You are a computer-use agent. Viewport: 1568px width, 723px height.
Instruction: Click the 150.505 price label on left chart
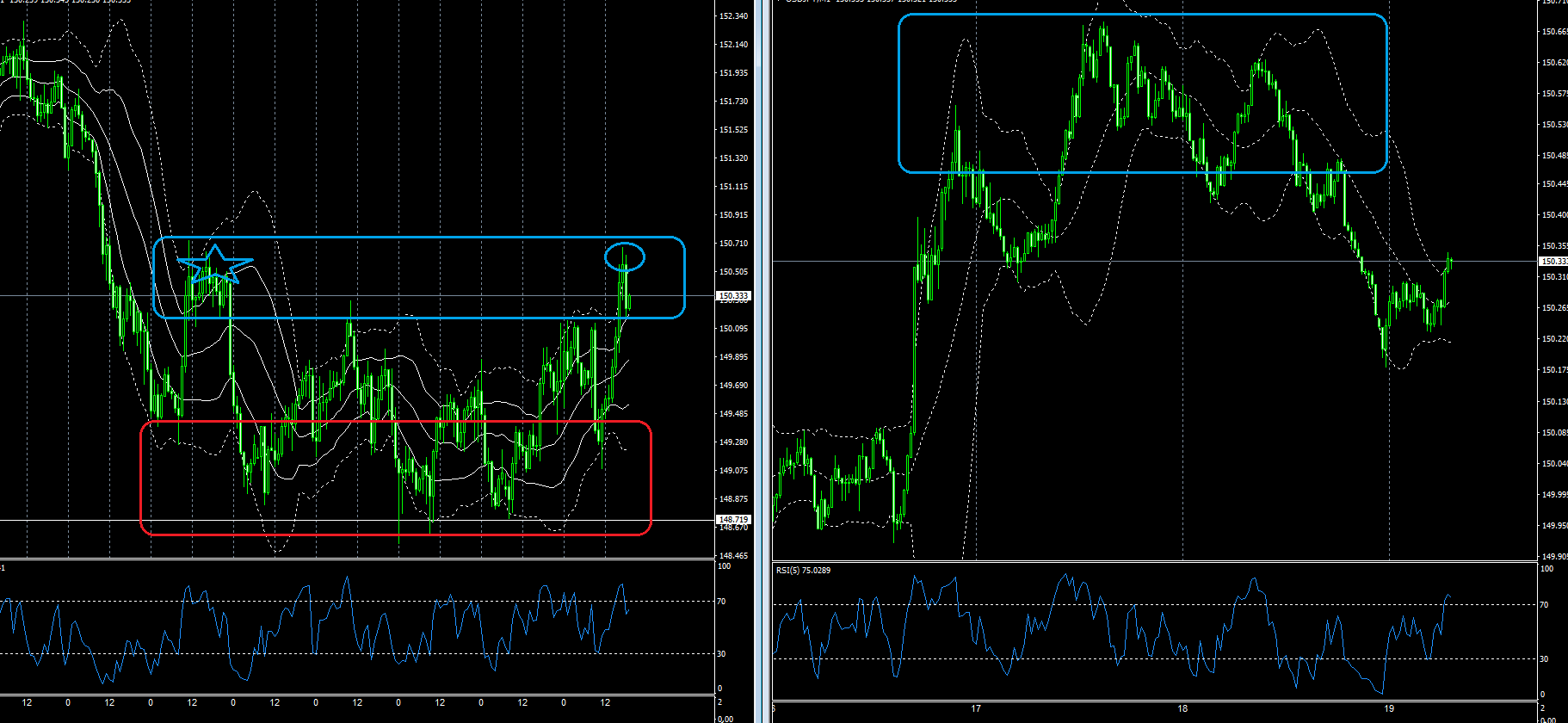point(733,272)
